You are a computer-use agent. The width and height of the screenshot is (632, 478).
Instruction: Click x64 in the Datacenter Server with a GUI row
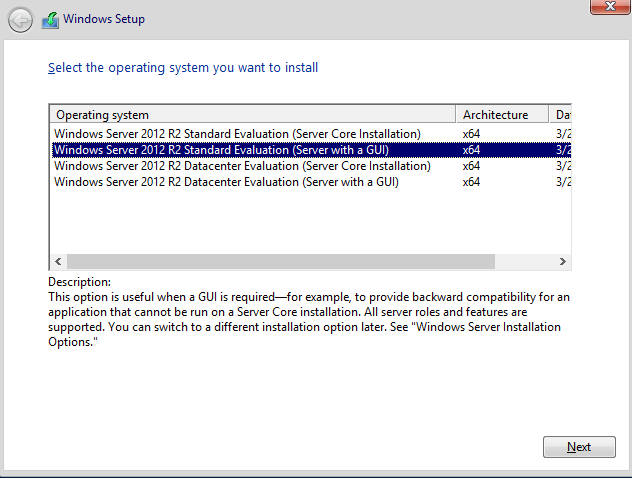[471, 182]
